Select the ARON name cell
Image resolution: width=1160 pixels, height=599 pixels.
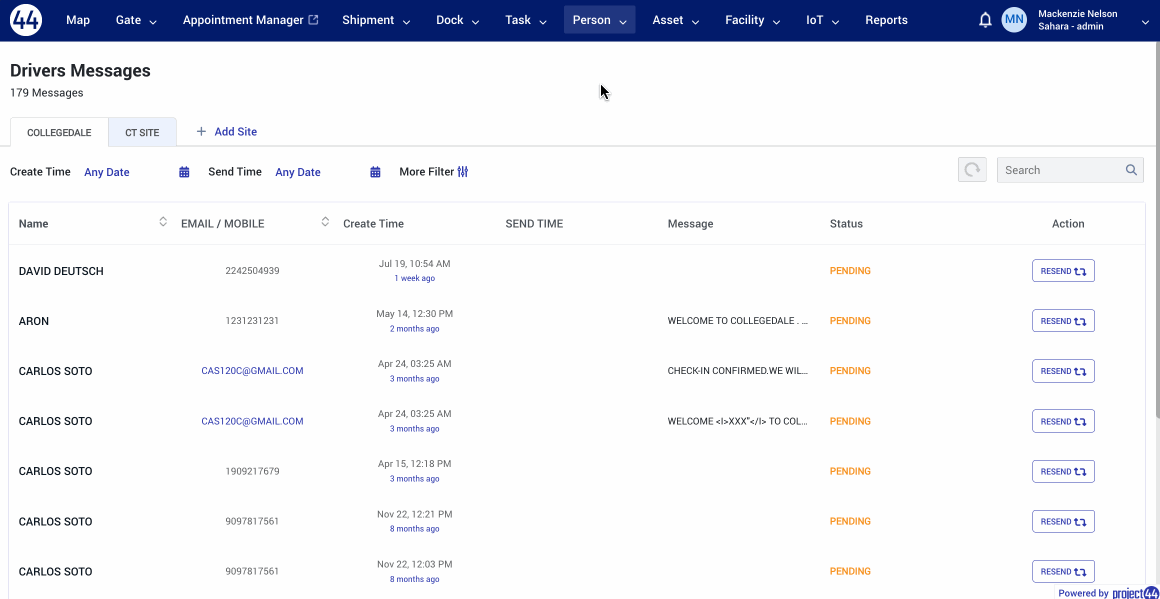(x=34, y=321)
